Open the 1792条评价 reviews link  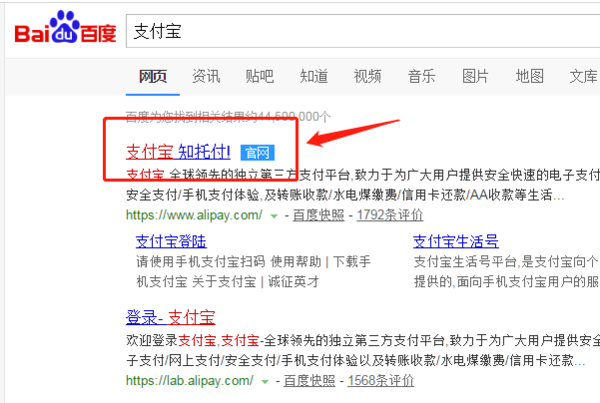click(390, 215)
